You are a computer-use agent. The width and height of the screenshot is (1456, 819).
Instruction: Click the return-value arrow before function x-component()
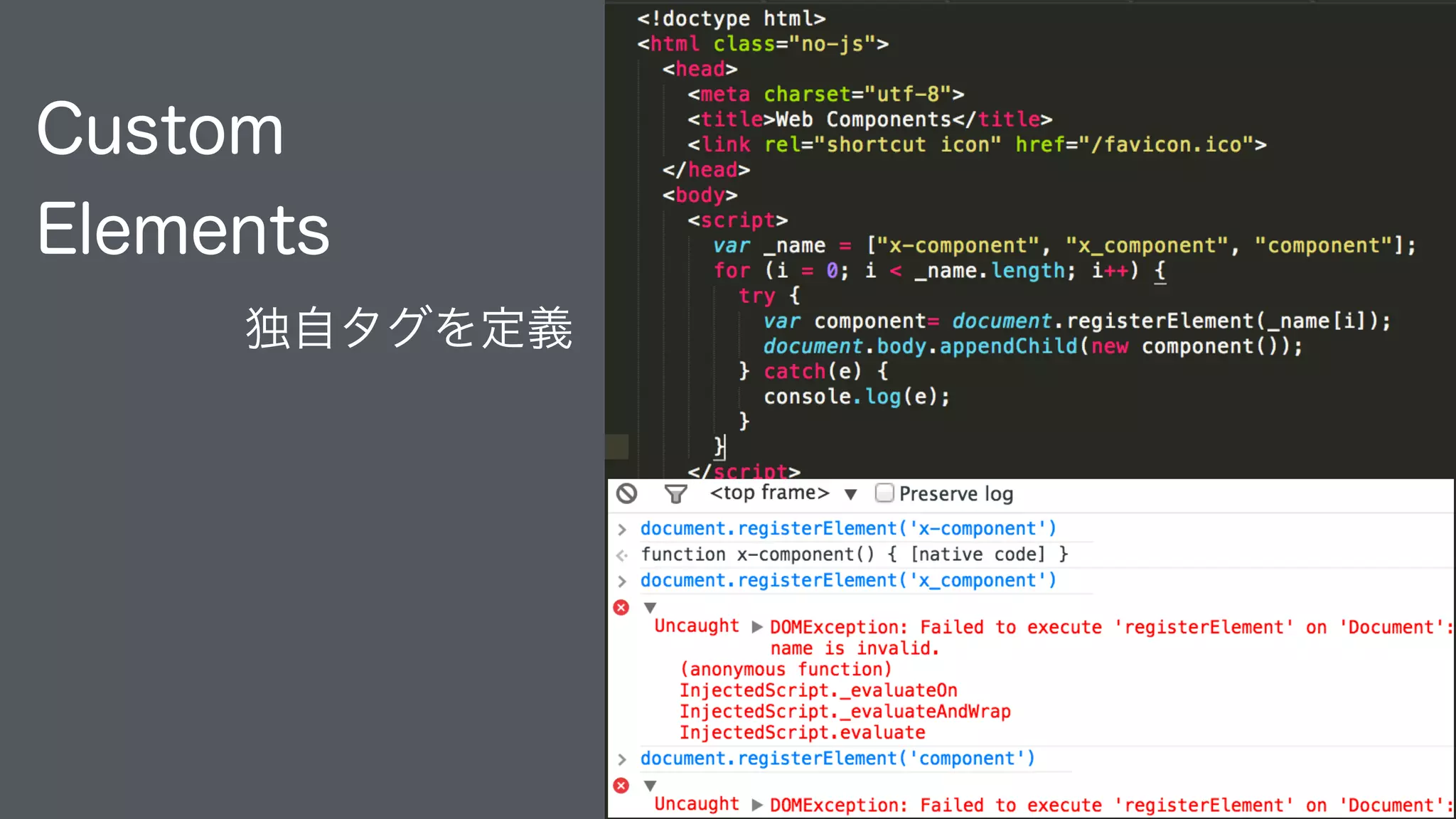click(622, 555)
